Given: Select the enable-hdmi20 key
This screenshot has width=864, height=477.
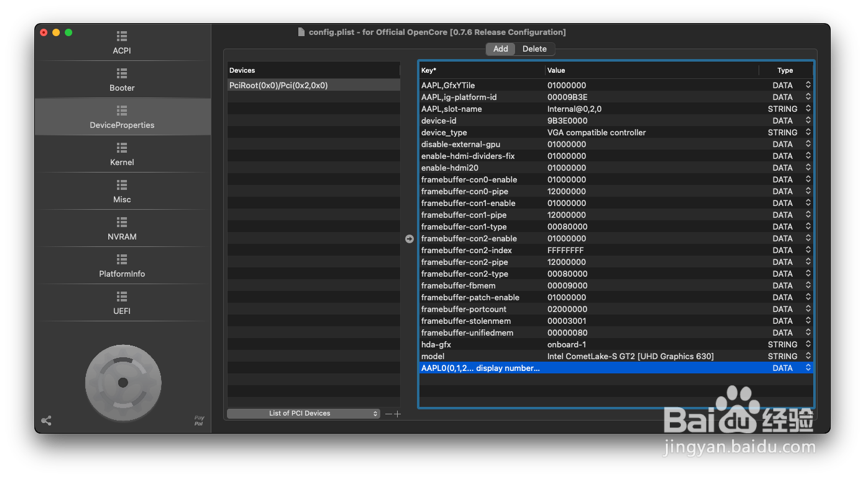Looking at the screenshot, I should coord(450,167).
